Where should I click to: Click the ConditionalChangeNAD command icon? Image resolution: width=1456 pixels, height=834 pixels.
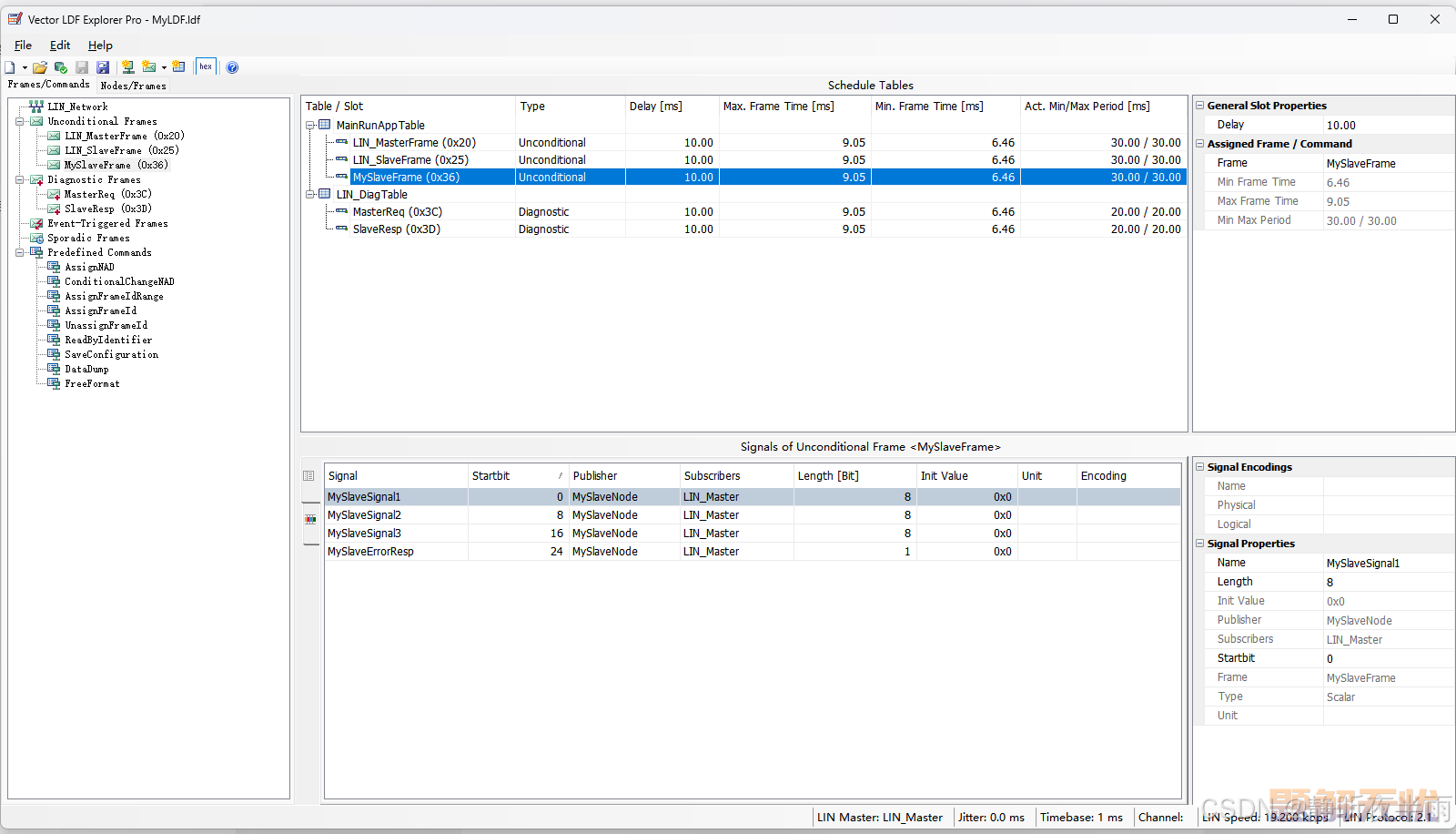pos(54,281)
